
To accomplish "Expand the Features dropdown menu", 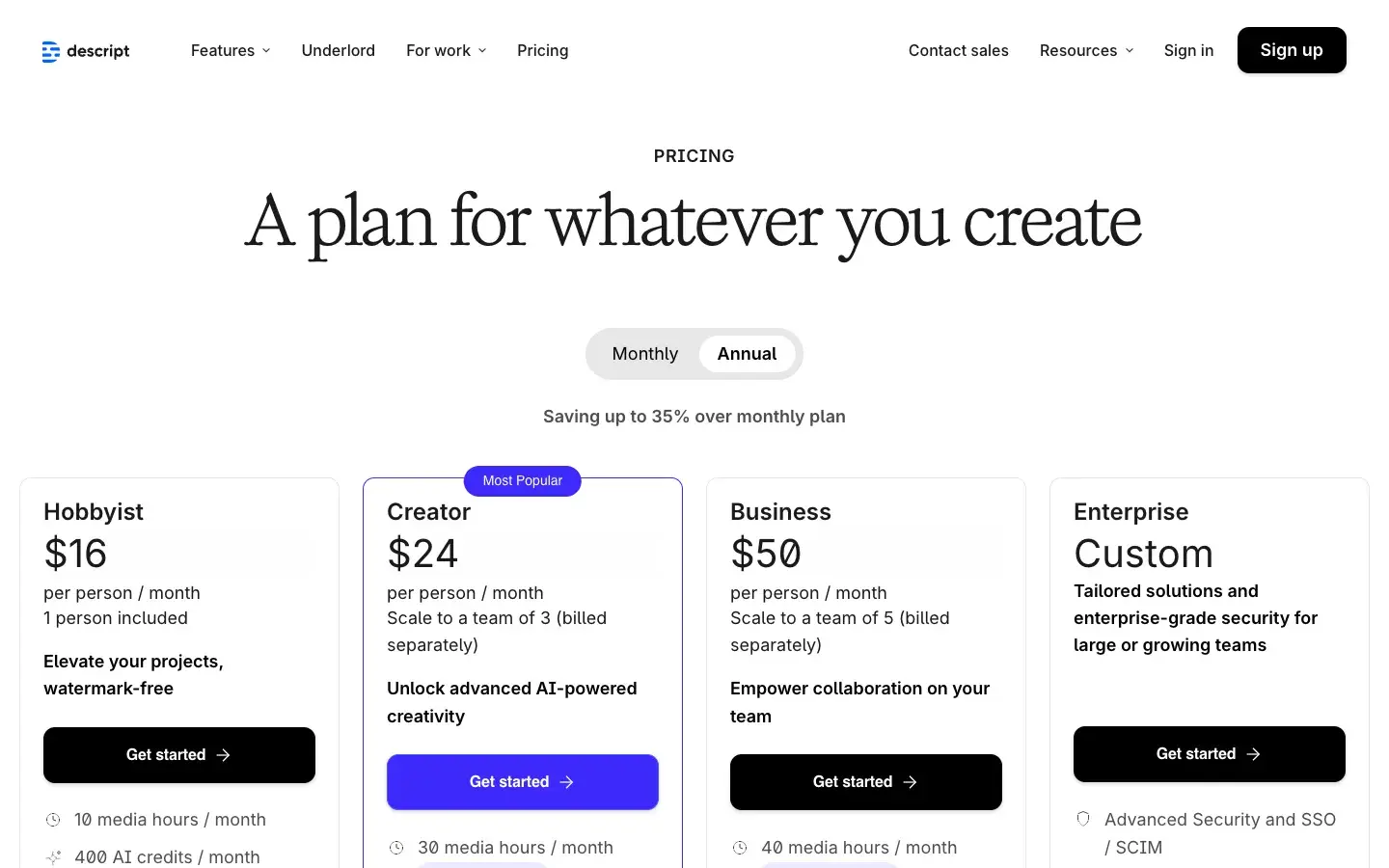I will [x=231, y=50].
